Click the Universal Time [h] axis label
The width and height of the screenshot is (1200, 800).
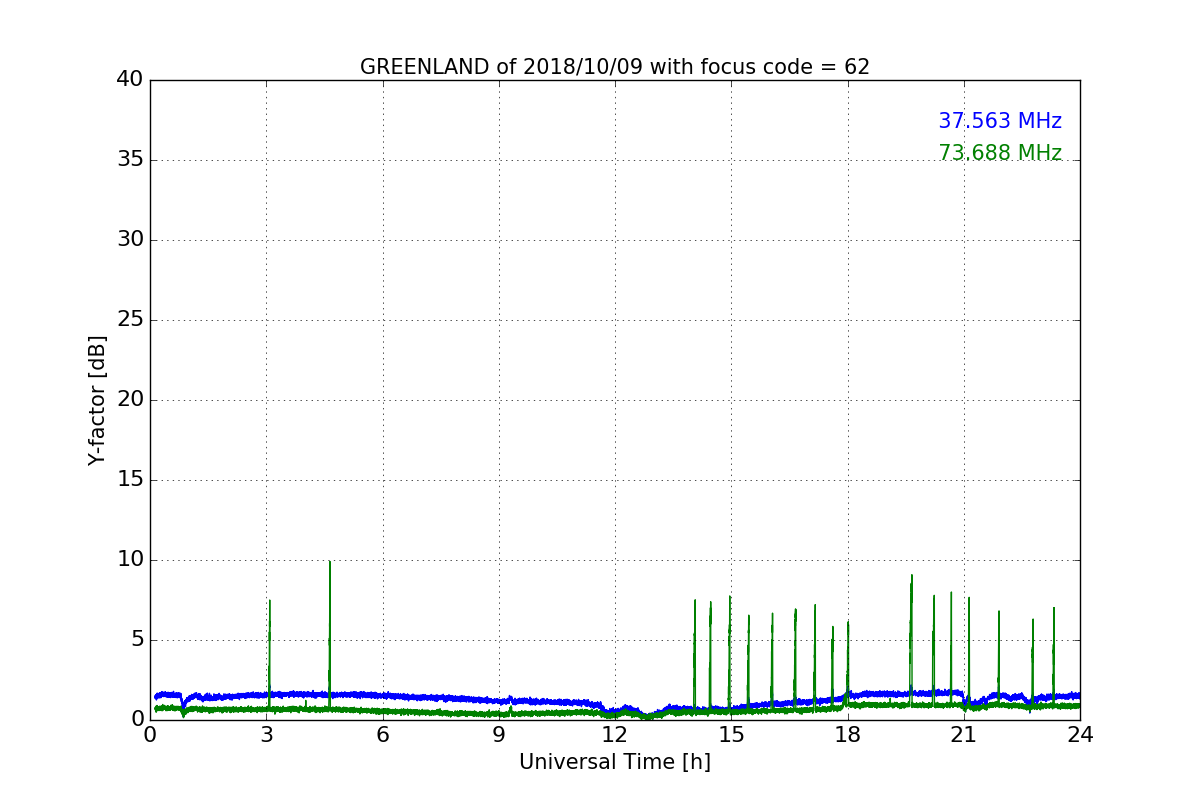(615, 762)
